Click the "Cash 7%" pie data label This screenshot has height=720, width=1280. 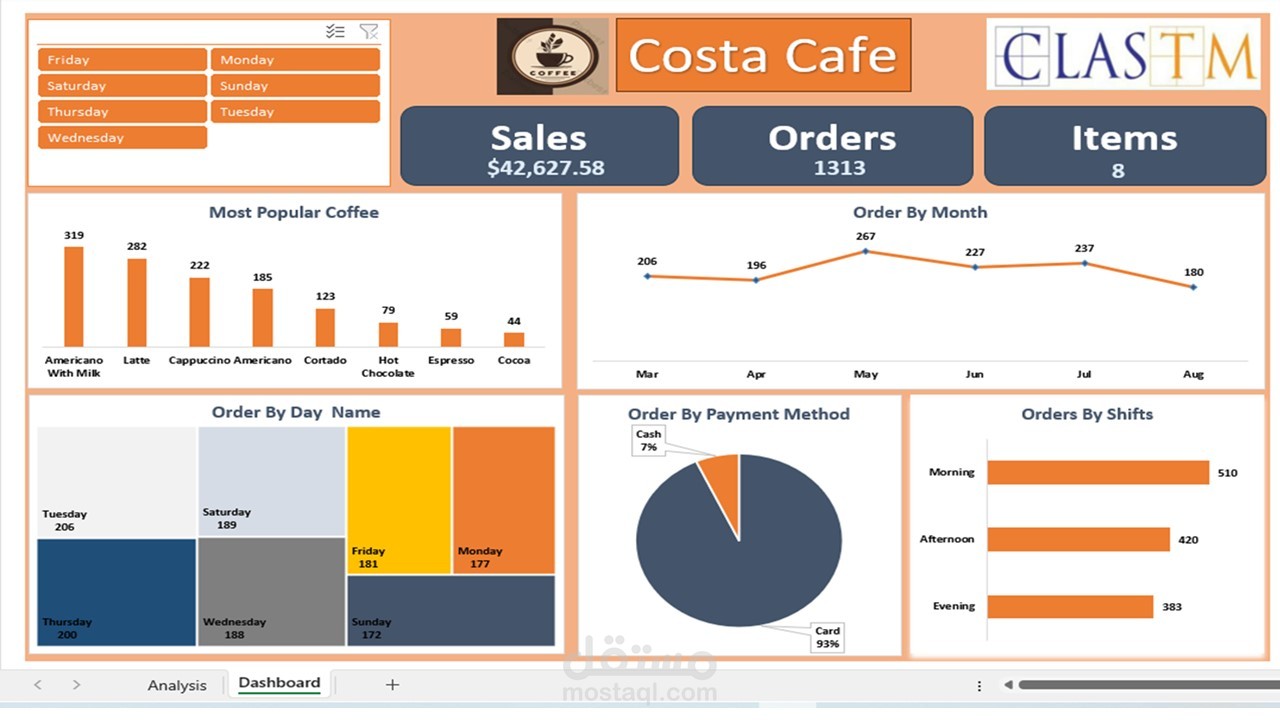click(x=649, y=441)
